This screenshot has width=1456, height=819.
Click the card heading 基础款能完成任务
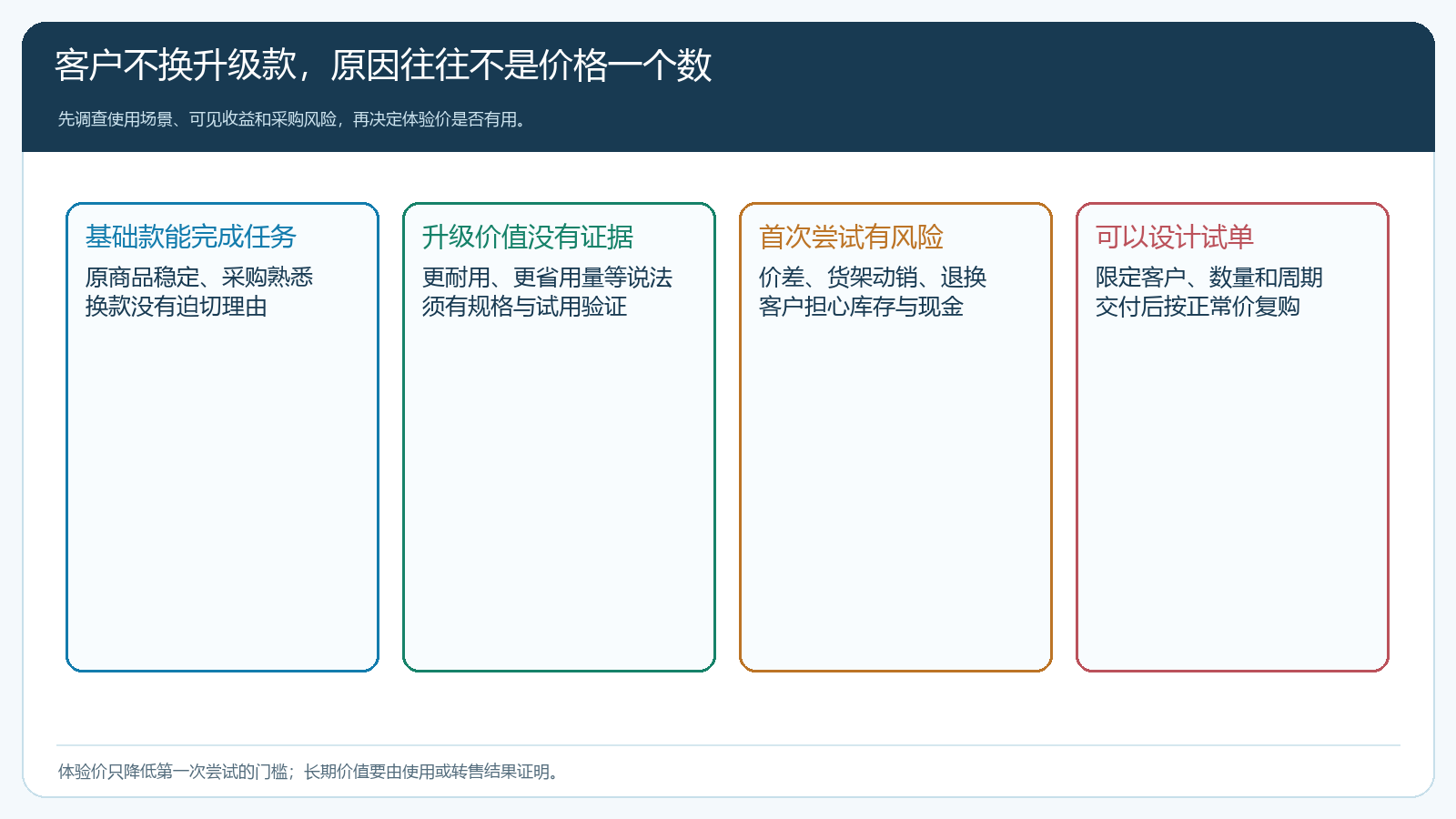191,237
